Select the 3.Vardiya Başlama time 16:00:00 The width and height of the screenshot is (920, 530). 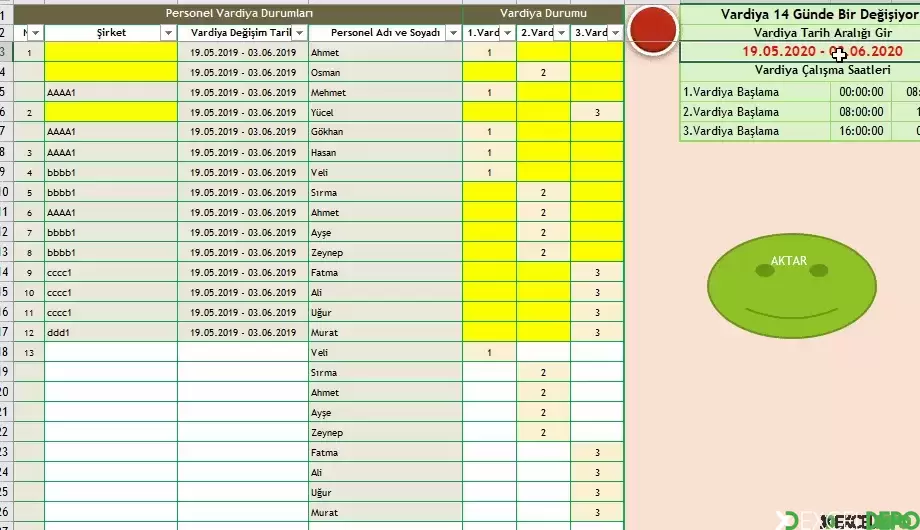pyautogui.click(x=861, y=131)
